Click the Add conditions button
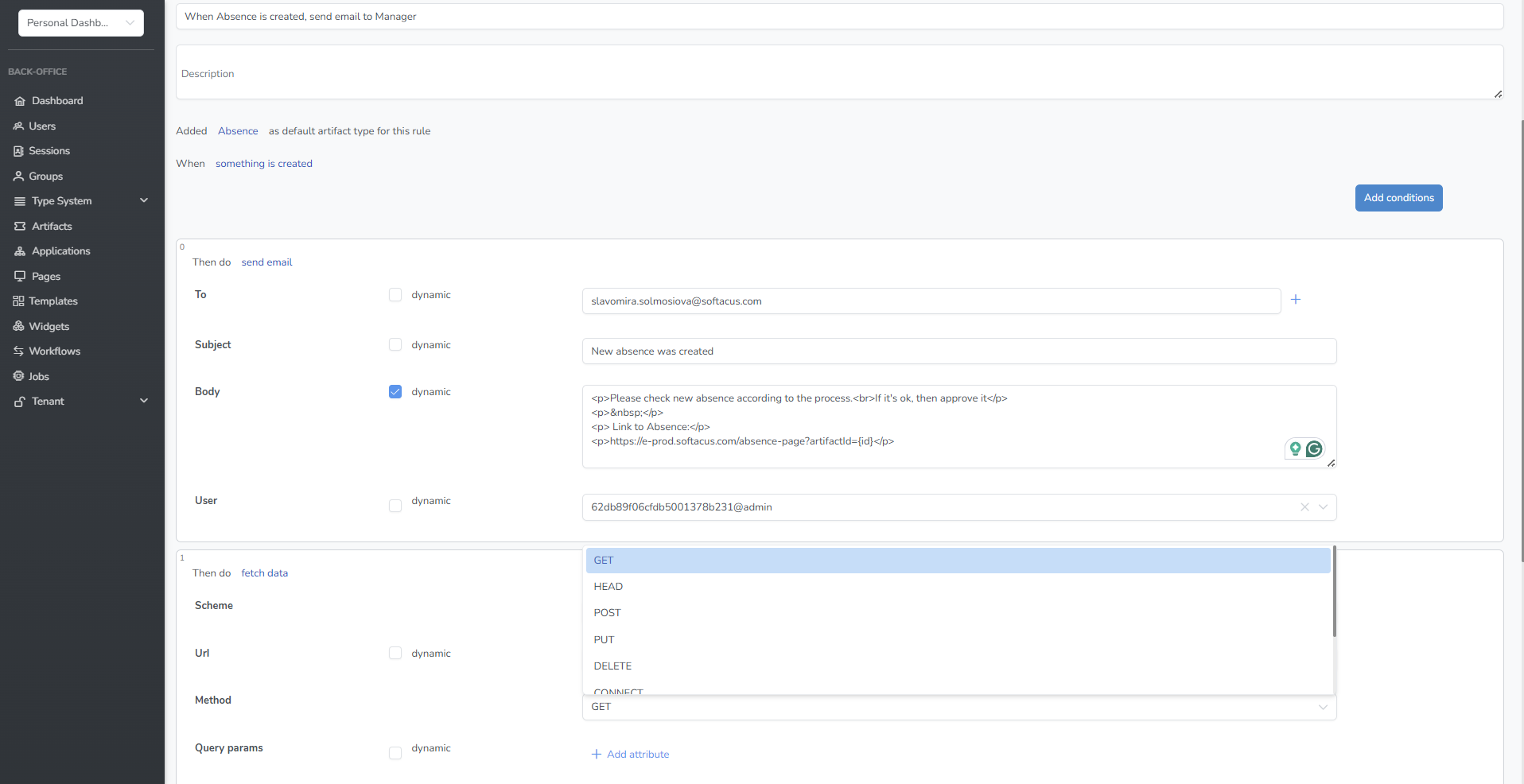1524x784 pixels. [x=1398, y=197]
